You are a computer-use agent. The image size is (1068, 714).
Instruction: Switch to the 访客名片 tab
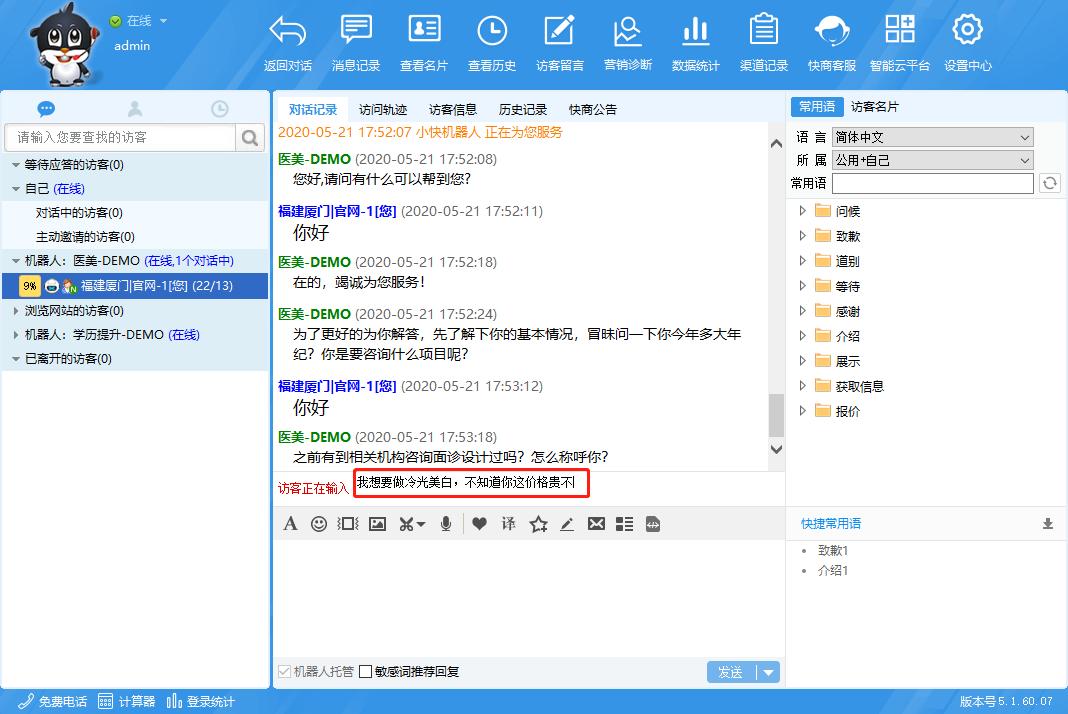[875, 107]
